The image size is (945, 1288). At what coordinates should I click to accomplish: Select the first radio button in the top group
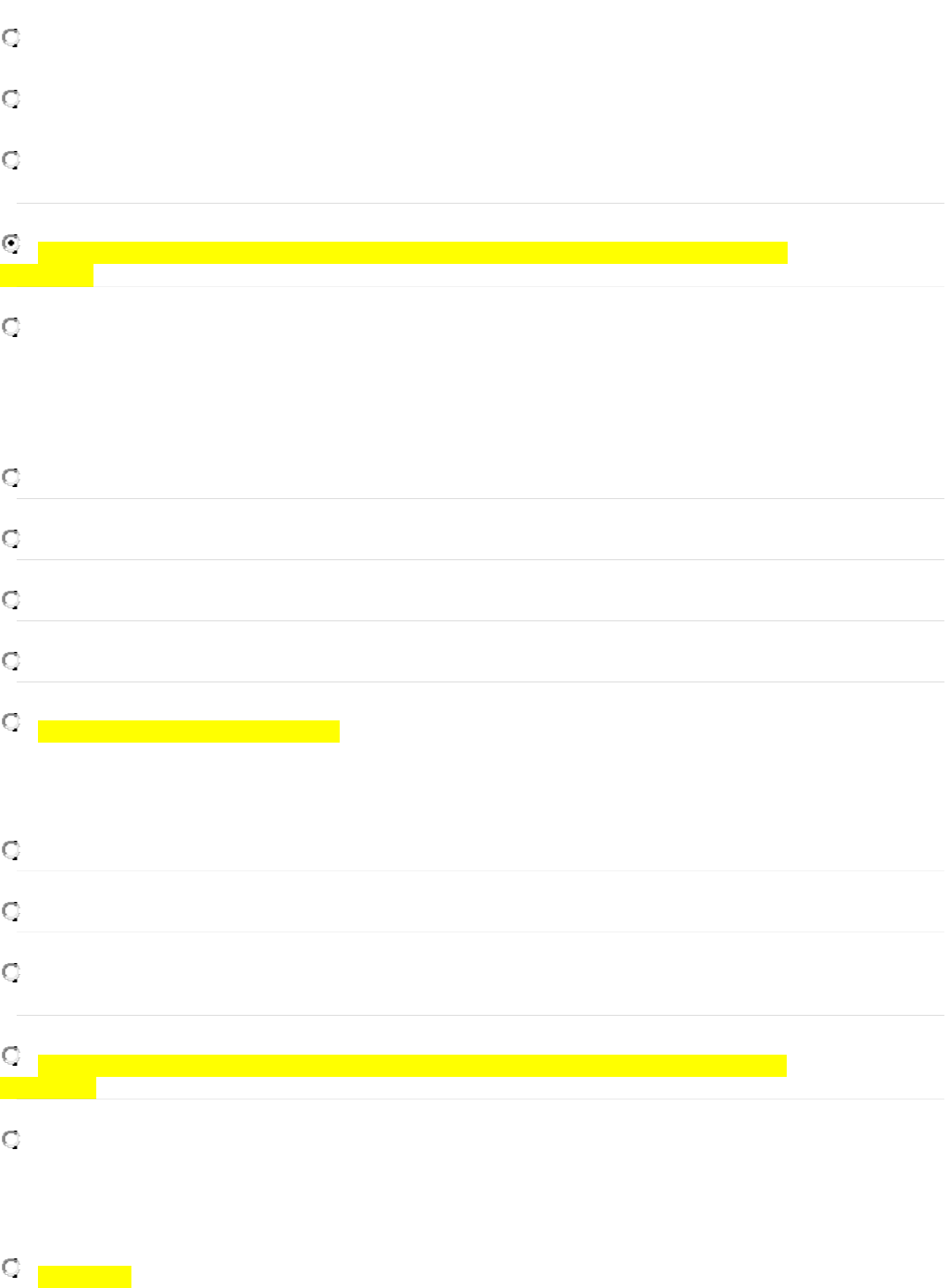tap(11, 39)
